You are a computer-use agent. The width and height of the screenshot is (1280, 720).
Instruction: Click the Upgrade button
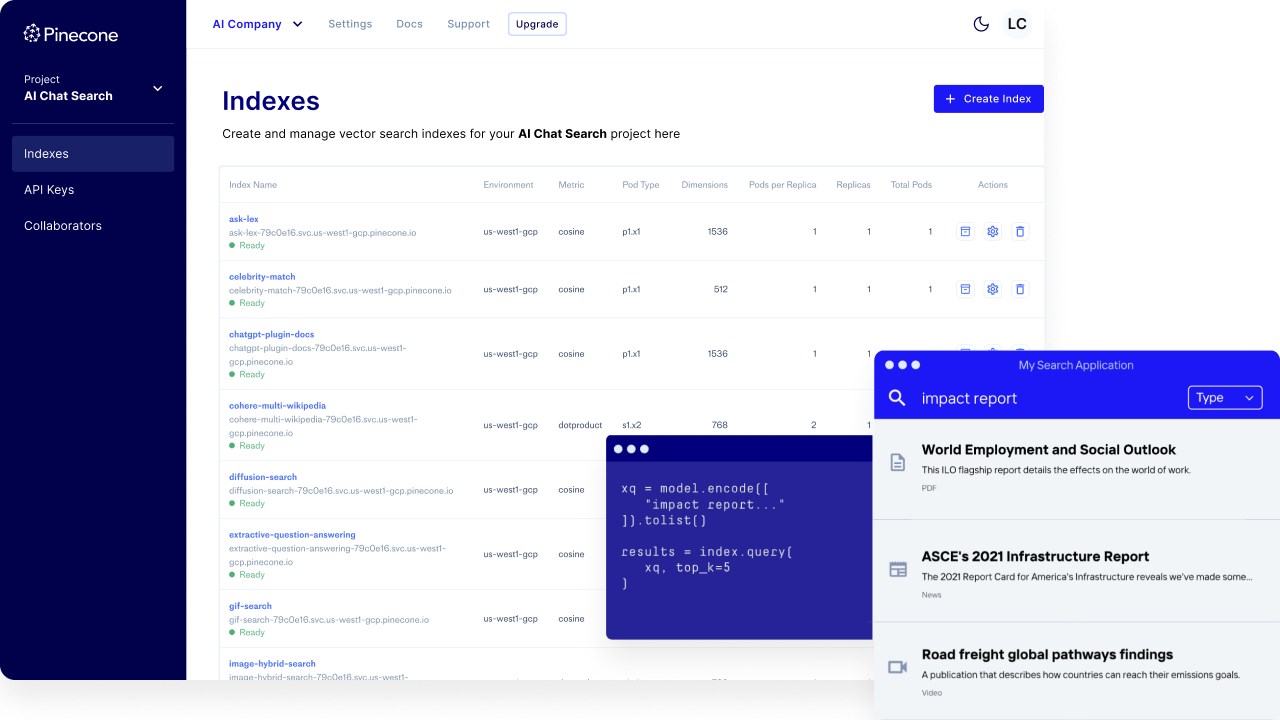coord(537,24)
